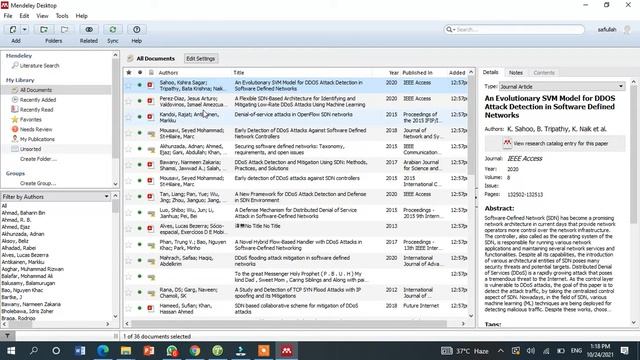Toggle read status dot for Luo, Shibo row
Image resolution: width=640 pixels, height=360 pixels.
tap(140, 213)
